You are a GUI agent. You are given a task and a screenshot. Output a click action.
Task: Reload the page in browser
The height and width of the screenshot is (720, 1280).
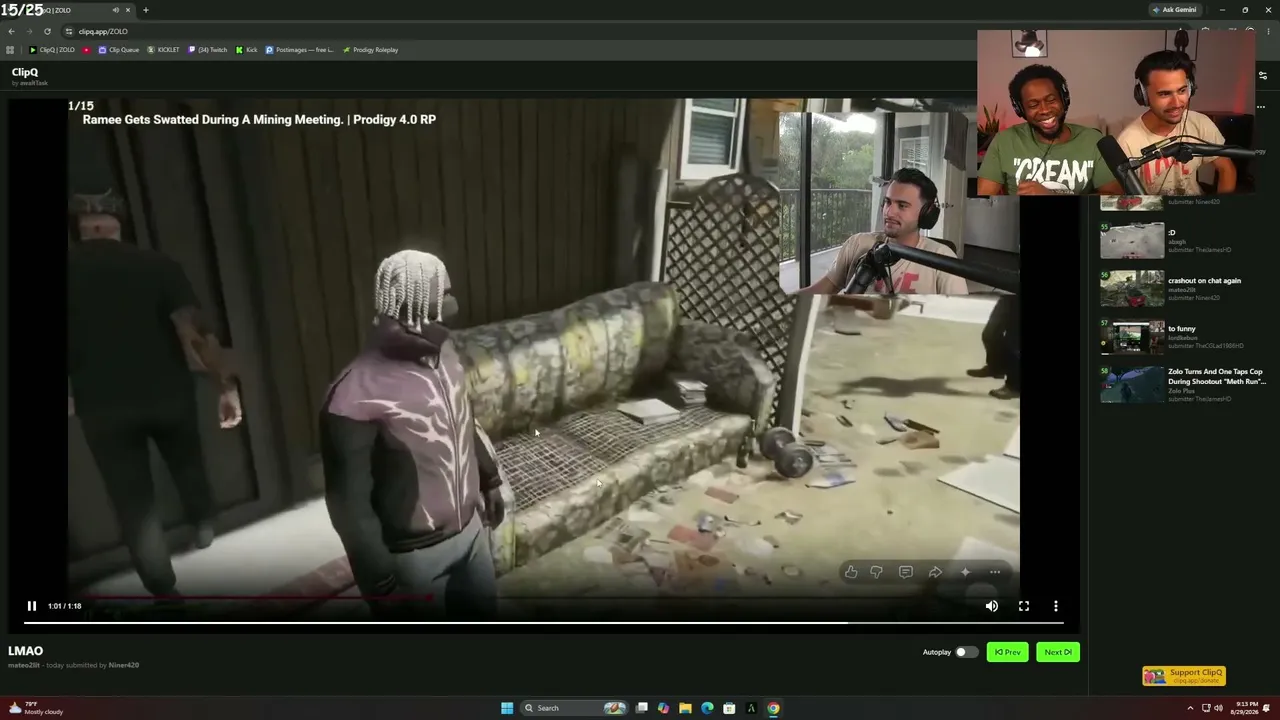click(x=47, y=31)
